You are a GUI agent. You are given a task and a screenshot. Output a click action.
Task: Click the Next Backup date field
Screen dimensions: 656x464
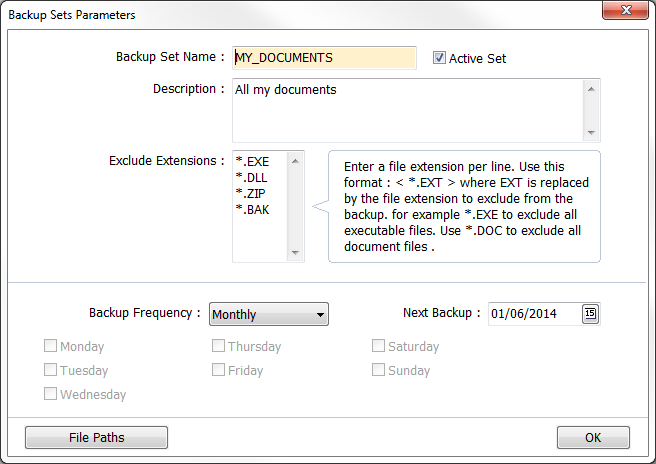tap(534, 314)
